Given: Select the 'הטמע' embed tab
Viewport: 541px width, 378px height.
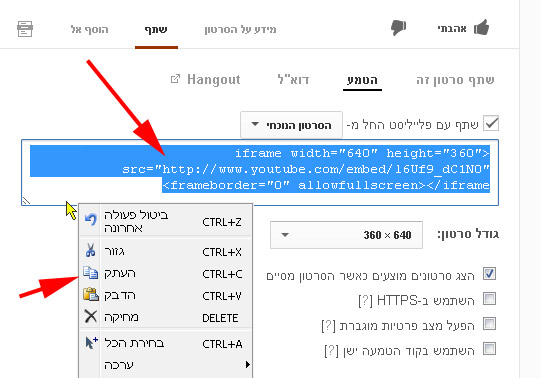Looking at the screenshot, I should [x=362, y=80].
